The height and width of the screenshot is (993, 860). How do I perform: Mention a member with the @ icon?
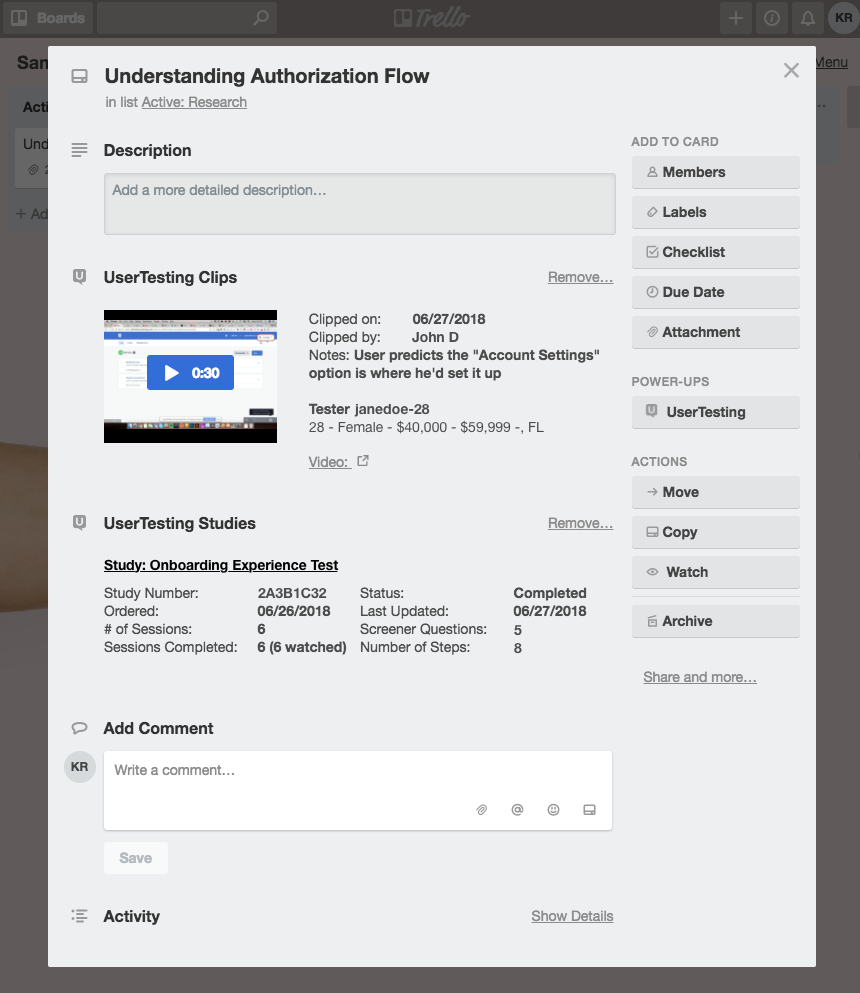point(517,809)
